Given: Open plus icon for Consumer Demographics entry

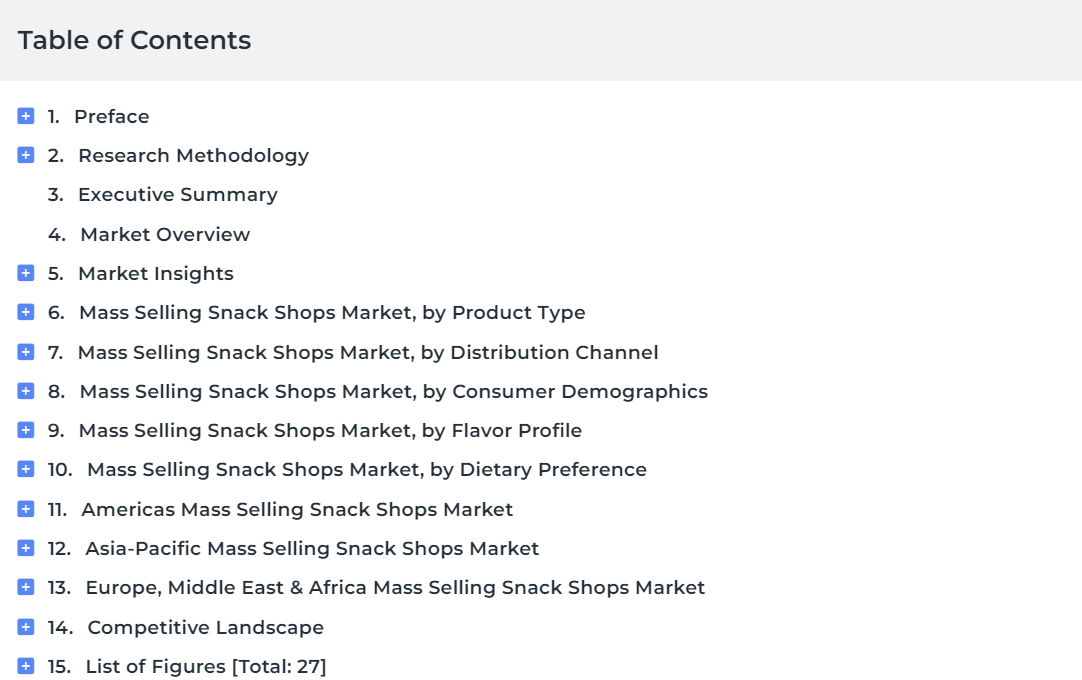Looking at the screenshot, I should [26, 391].
